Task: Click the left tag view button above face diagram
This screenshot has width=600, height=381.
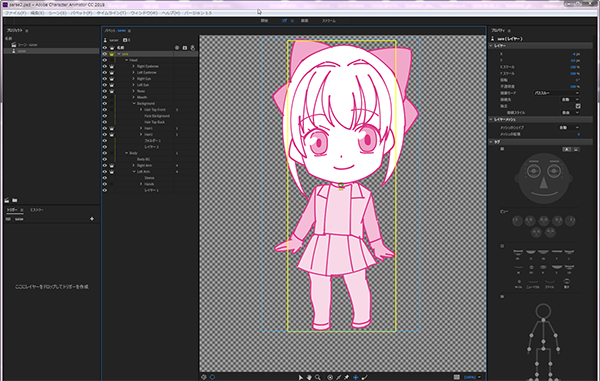Action: [x=567, y=149]
